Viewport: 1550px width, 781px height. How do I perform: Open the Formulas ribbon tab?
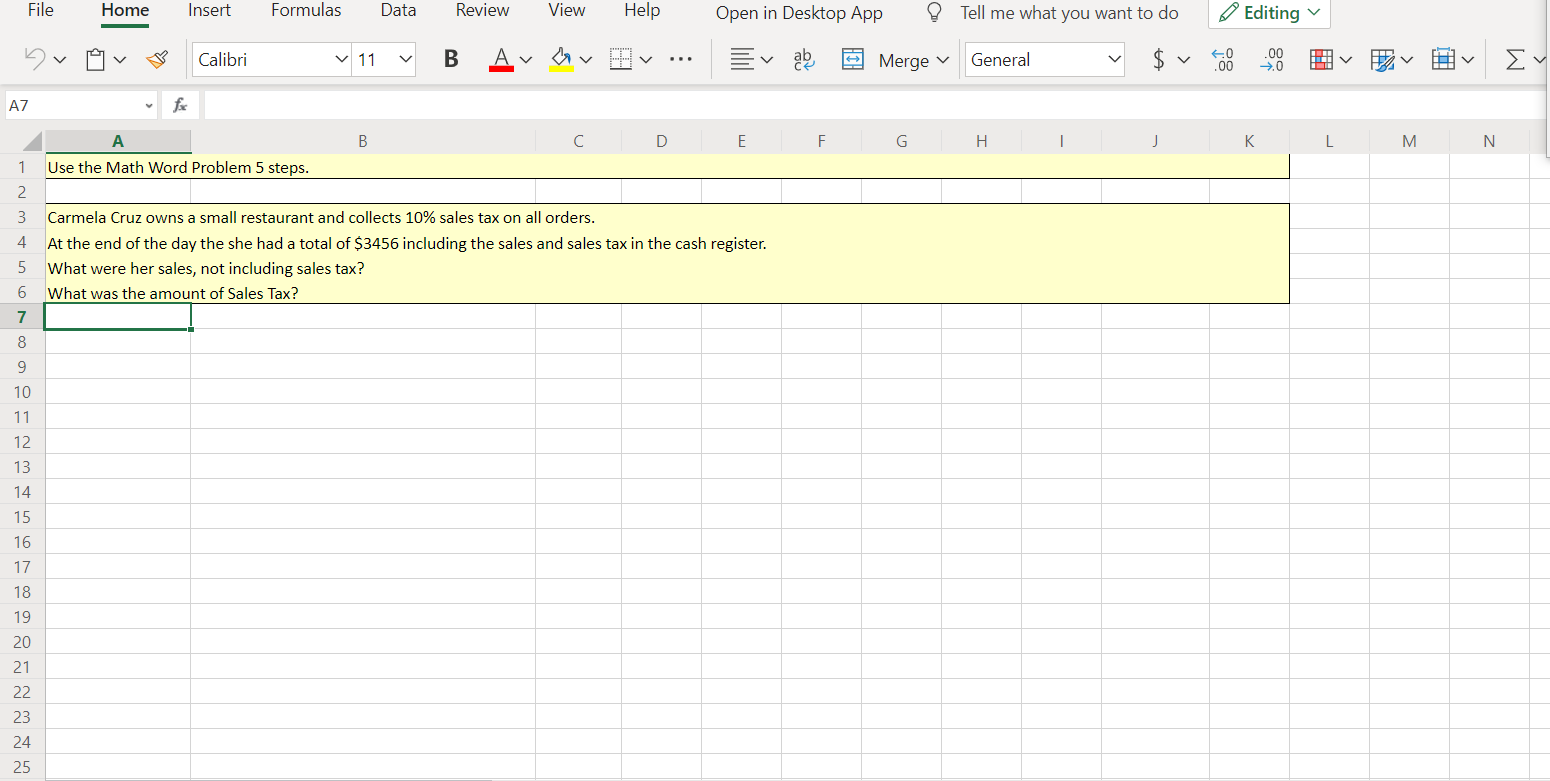click(x=305, y=11)
